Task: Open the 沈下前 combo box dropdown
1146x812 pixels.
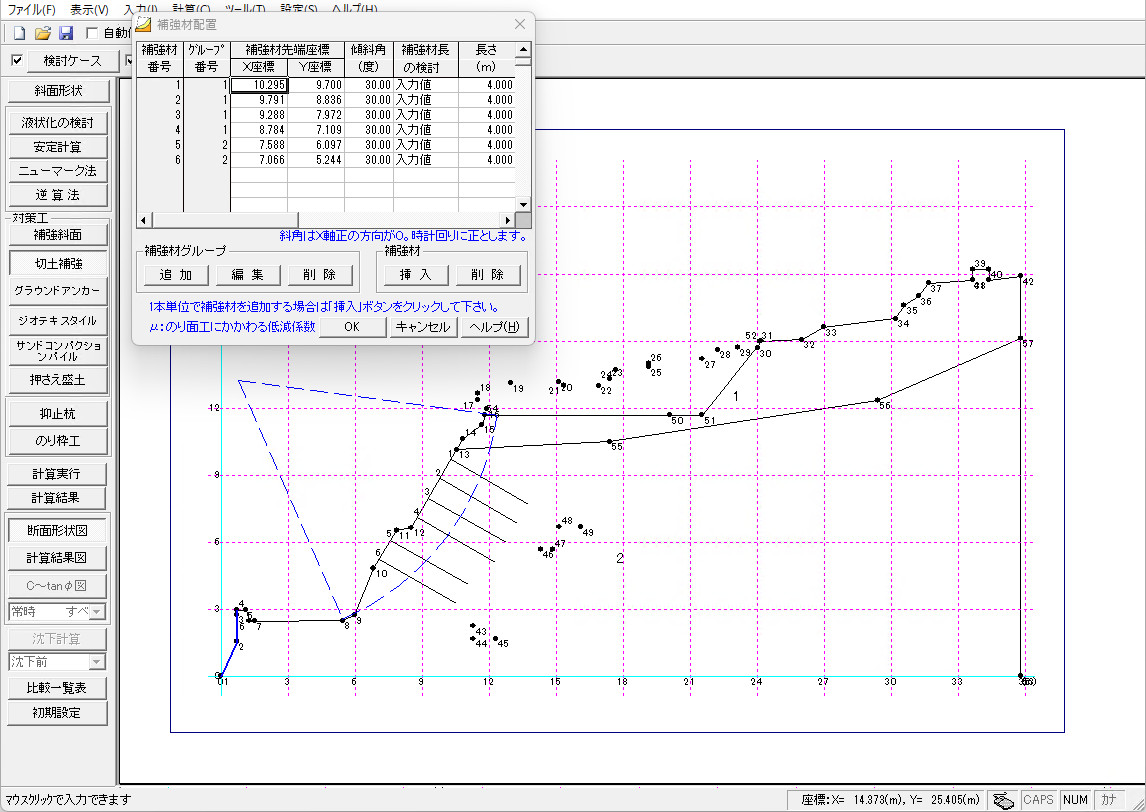Action: pyautogui.click(x=97, y=662)
